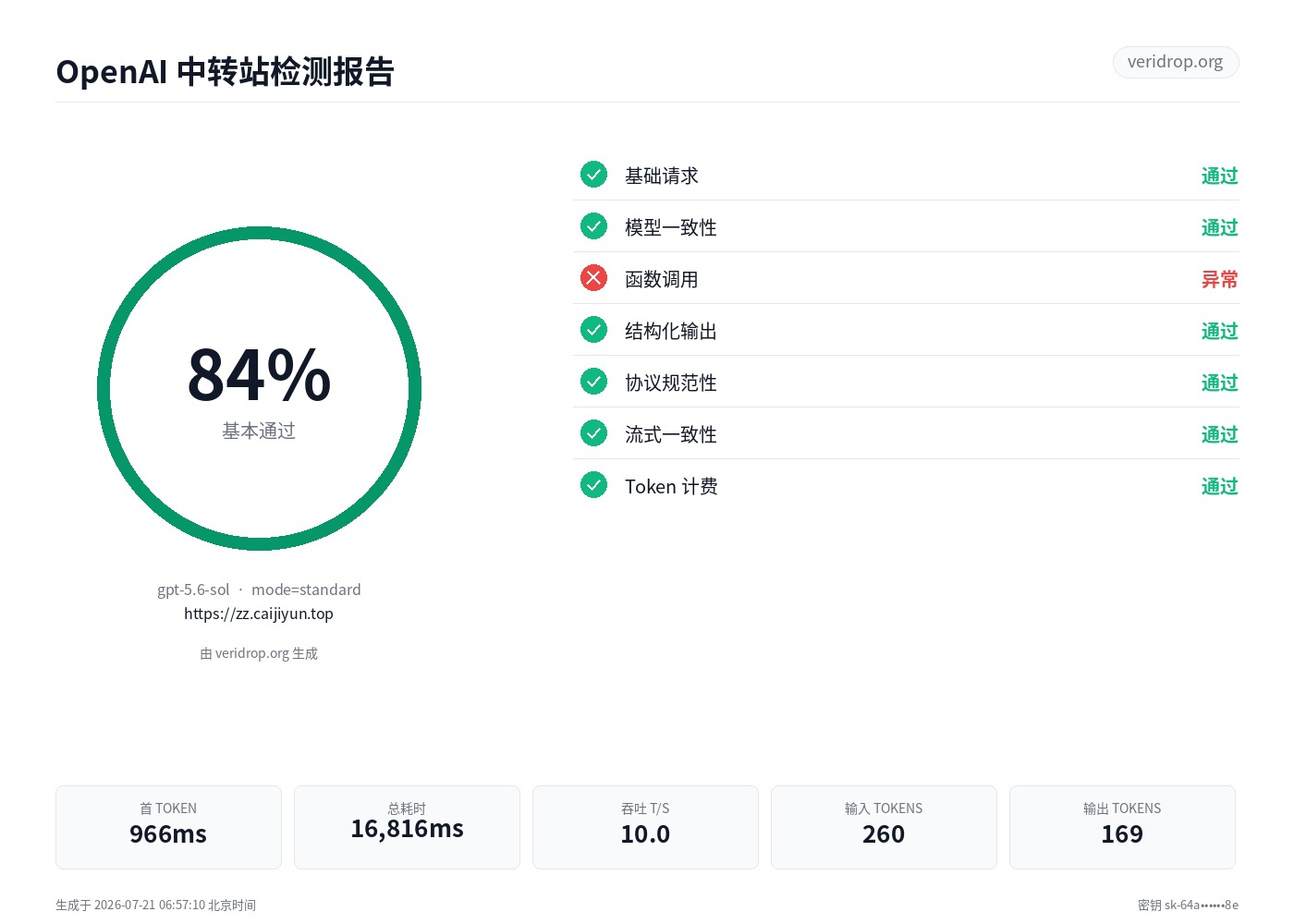Image resolution: width=1294 pixels, height=924 pixels.
Task: Select the 84% score circle ring
Action: click(x=259, y=388)
